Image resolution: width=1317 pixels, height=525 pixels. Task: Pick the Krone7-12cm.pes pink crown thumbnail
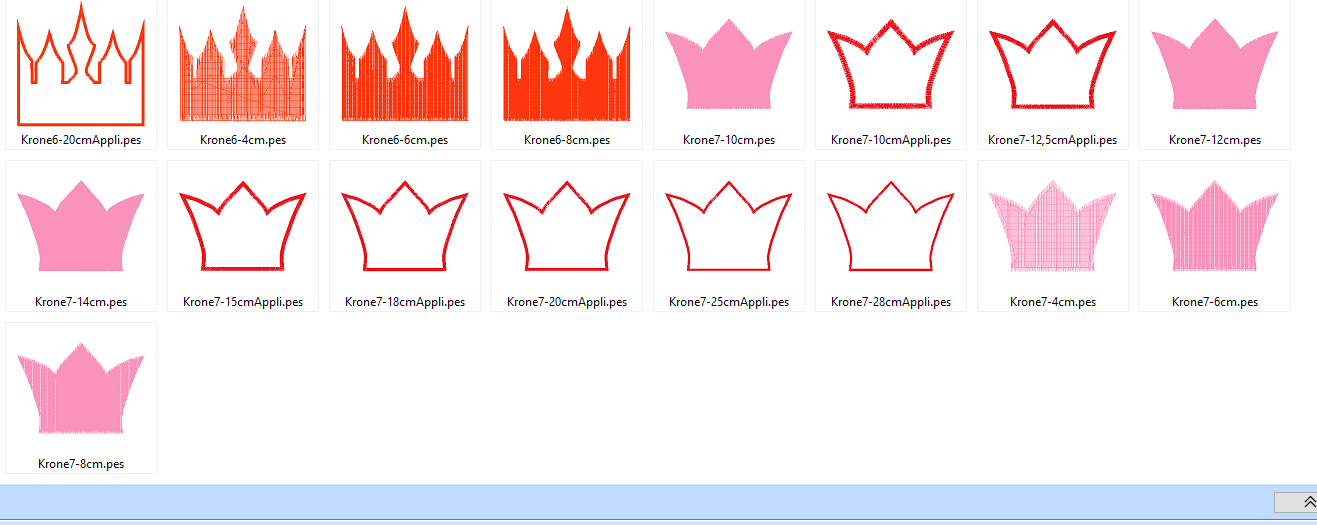(x=1215, y=64)
